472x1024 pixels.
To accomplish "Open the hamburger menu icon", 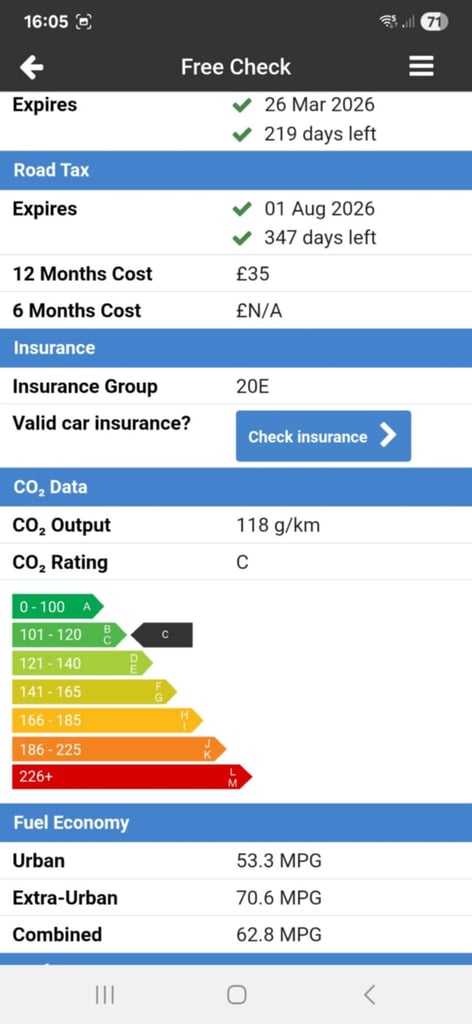I will tap(421, 66).
